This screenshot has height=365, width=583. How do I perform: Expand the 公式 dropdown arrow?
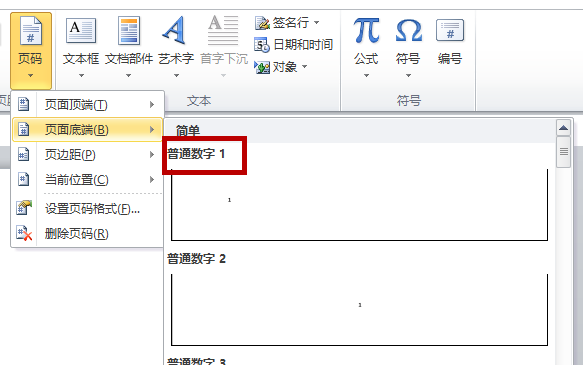[366, 76]
